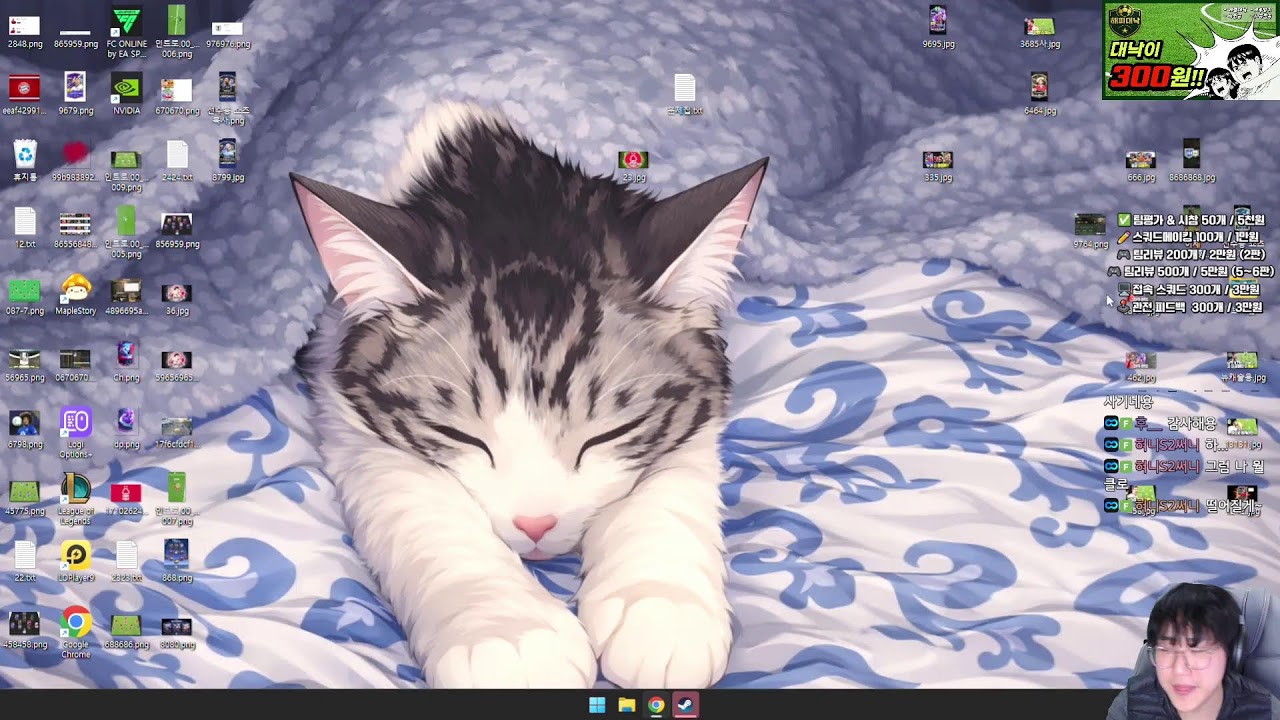Select the eeaf42991 red logo file

pyautogui.click(x=25, y=89)
